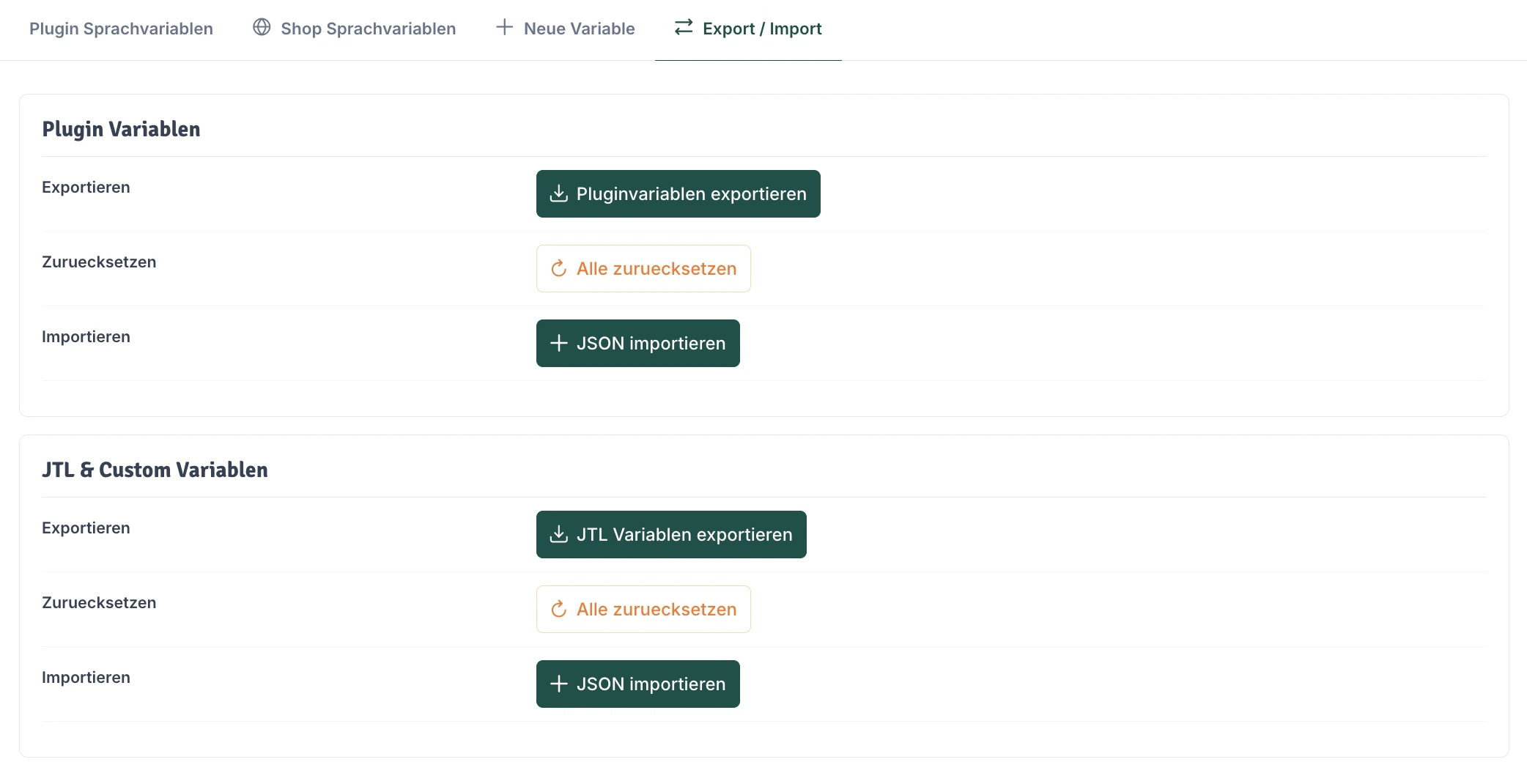
Task: Click the Zuruecksetzen label under JTL & Custom Variablen
Action: (99, 602)
